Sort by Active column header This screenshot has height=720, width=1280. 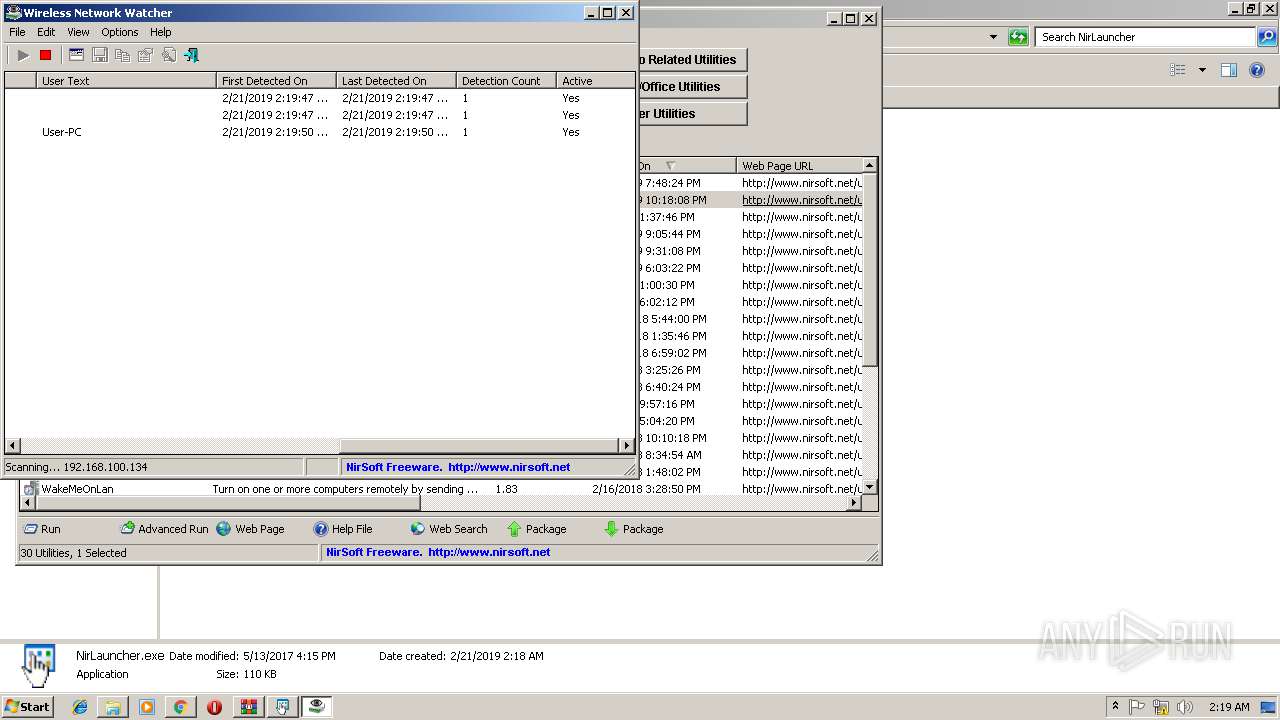click(595, 81)
